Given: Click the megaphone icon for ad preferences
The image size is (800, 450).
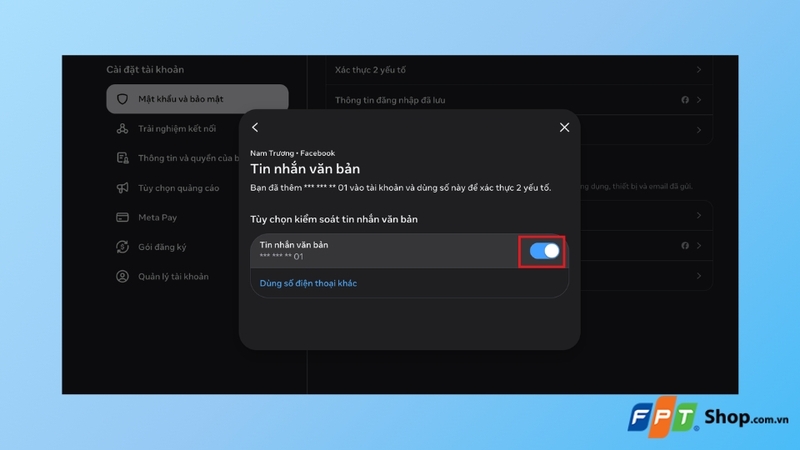Looking at the screenshot, I should click(122, 188).
